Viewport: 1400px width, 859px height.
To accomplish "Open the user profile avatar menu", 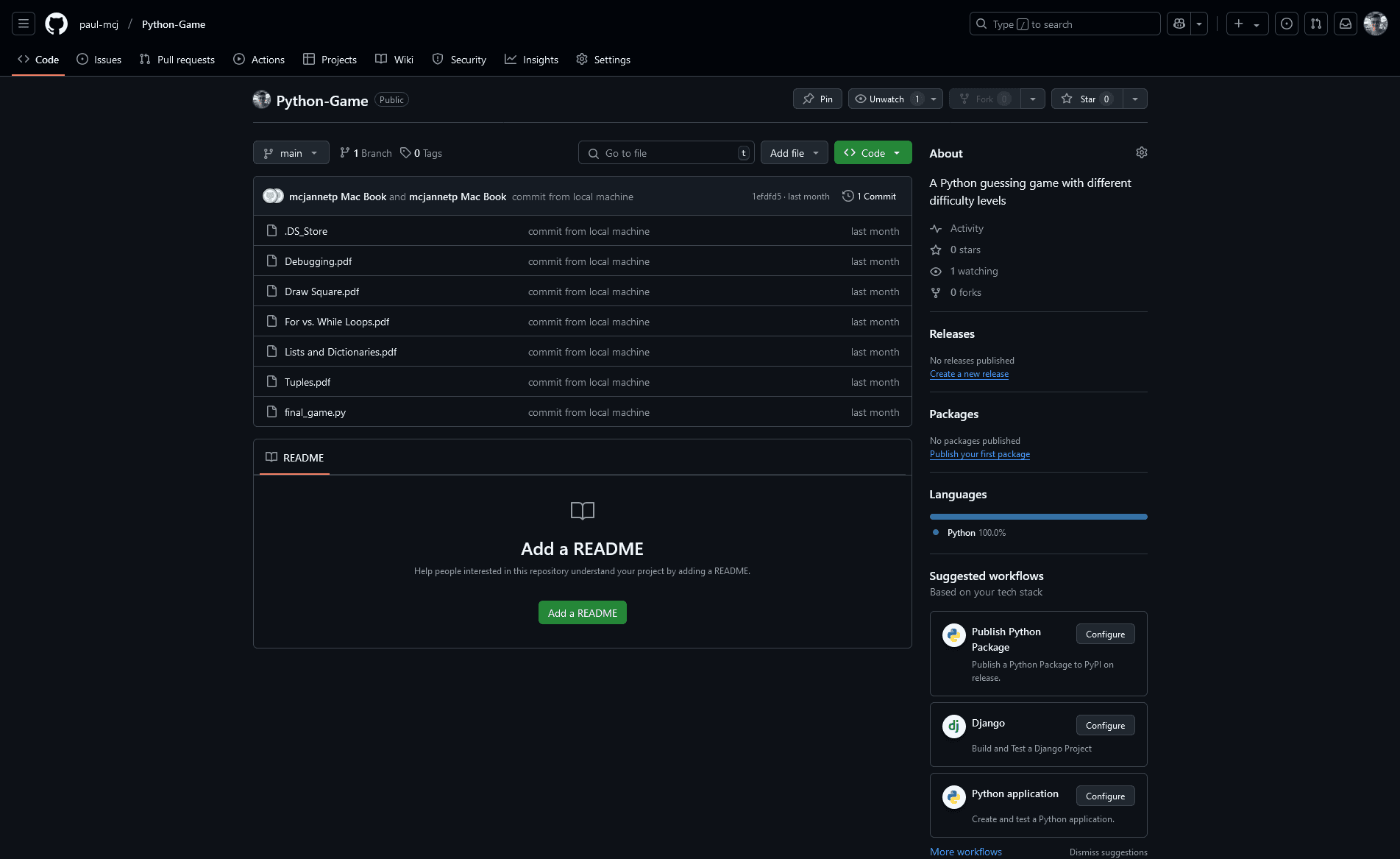I will 1375,24.
